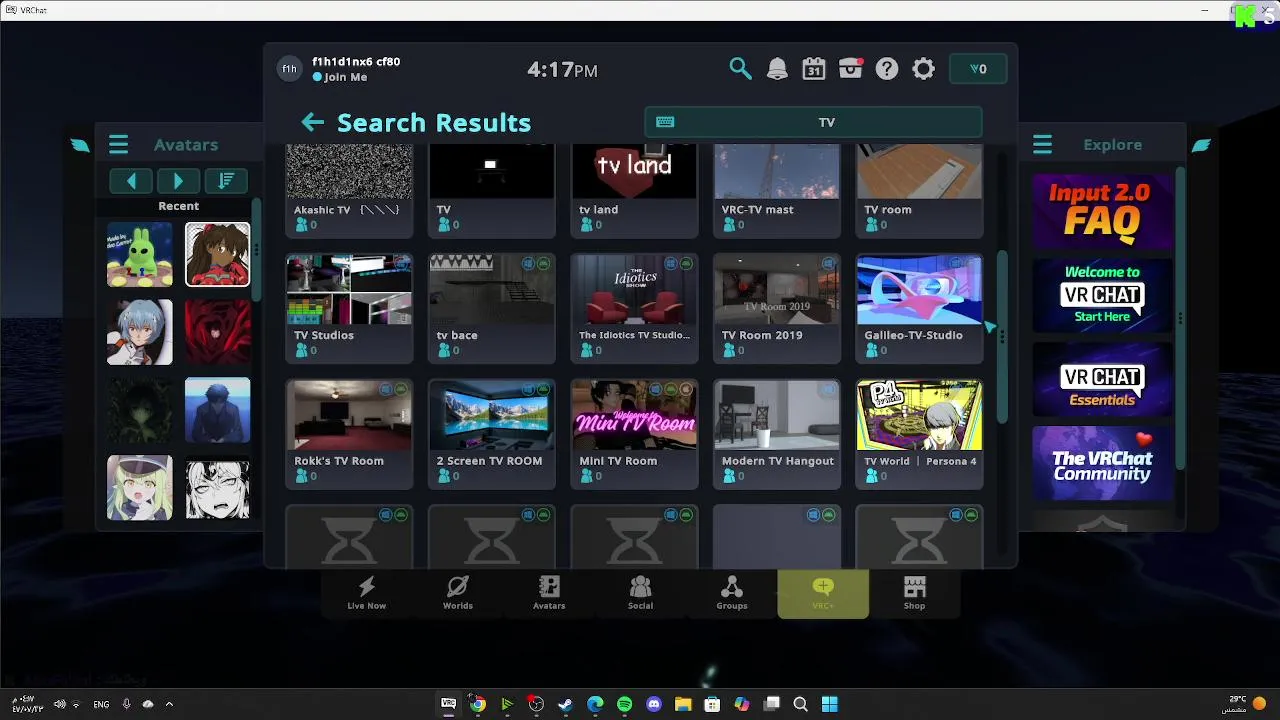Viewport: 1280px width, 720px height.
Task: Switch to the Groups tab
Action: pos(732,593)
